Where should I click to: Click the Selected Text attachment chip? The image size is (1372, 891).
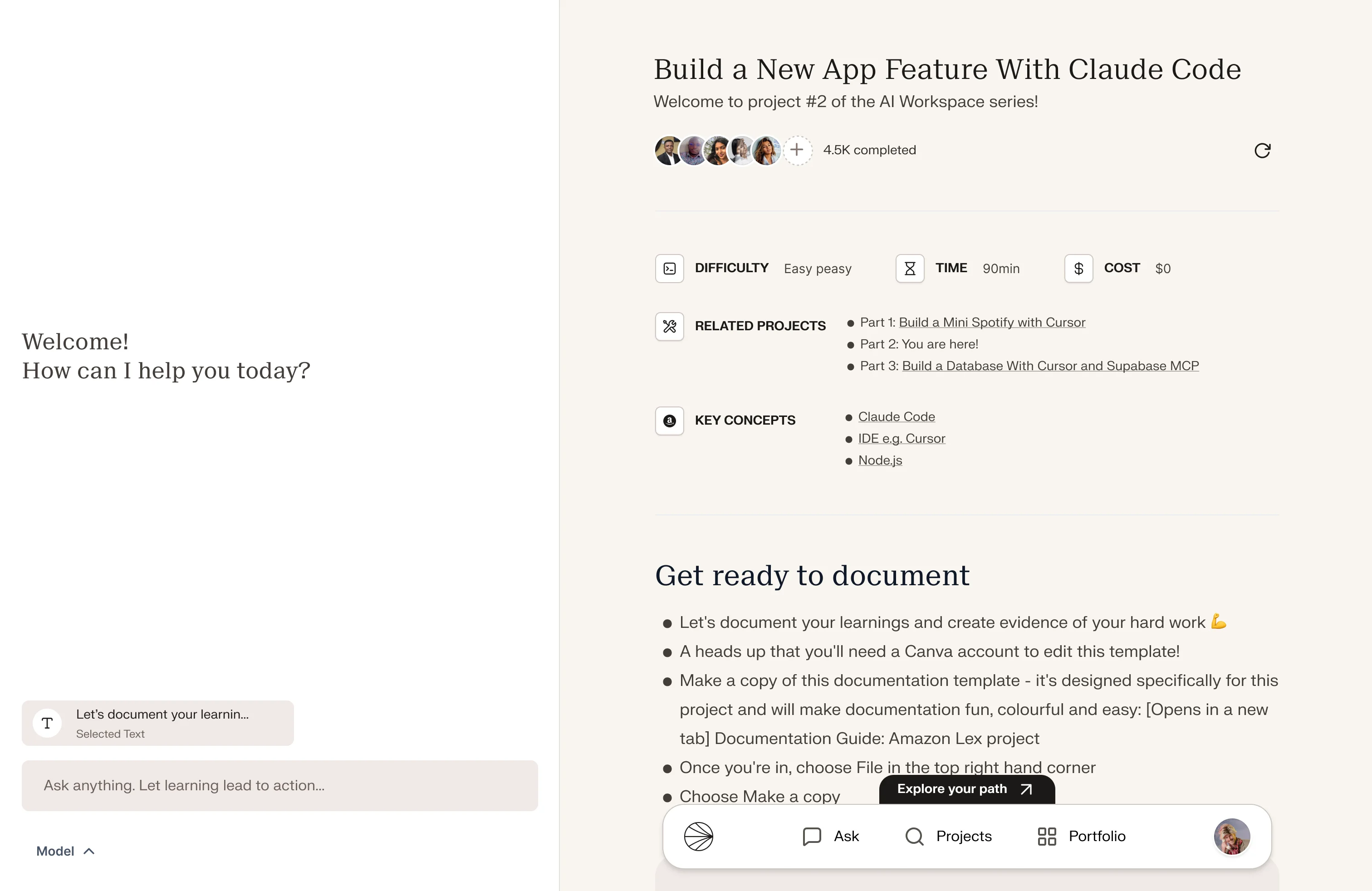coord(157,723)
